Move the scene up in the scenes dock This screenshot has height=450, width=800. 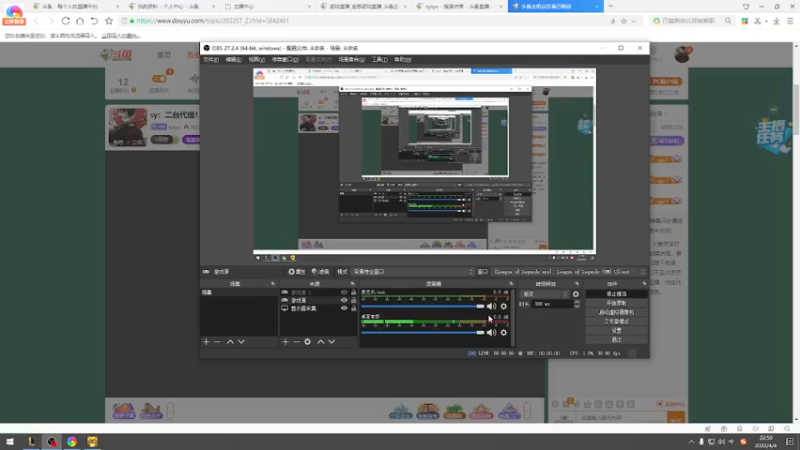[230, 341]
